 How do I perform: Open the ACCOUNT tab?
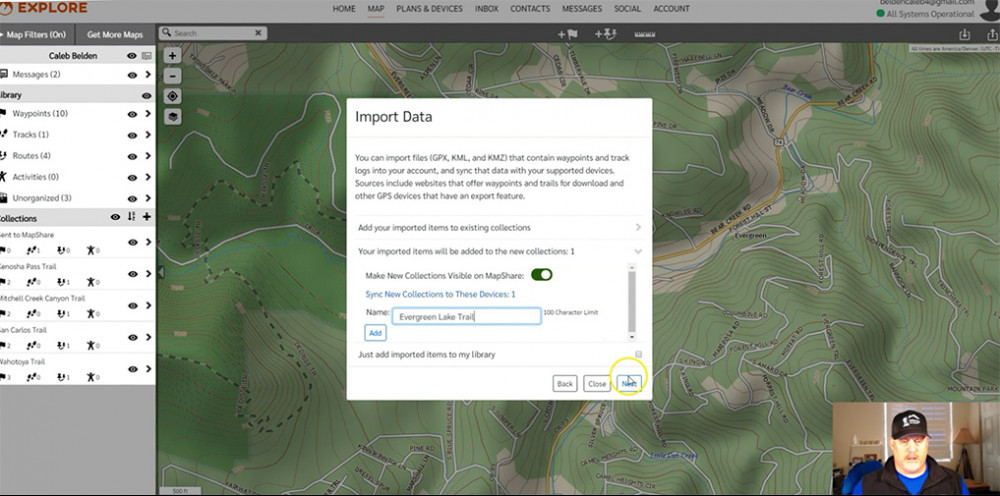pyautogui.click(x=671, y=9)
